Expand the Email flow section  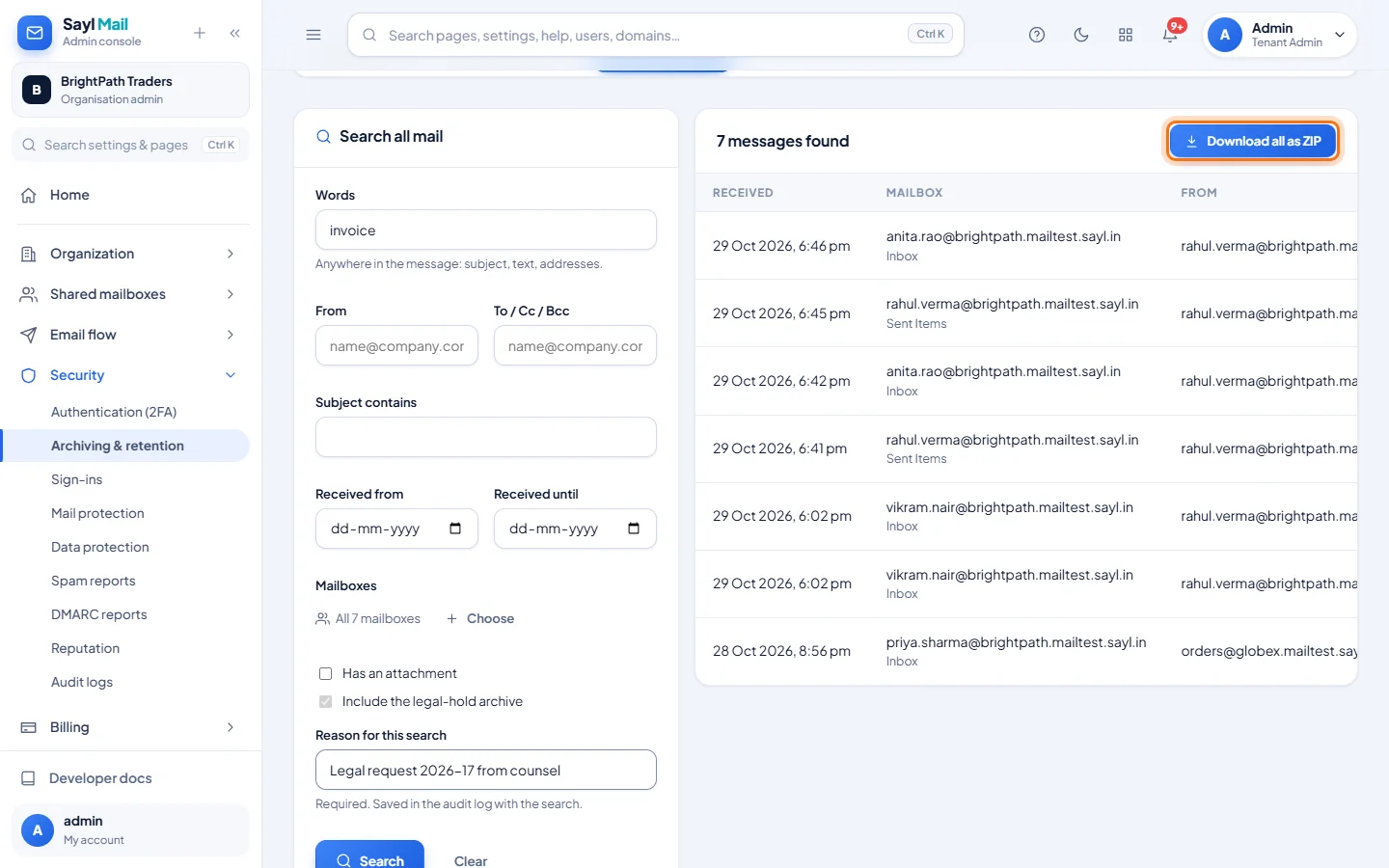231,335
